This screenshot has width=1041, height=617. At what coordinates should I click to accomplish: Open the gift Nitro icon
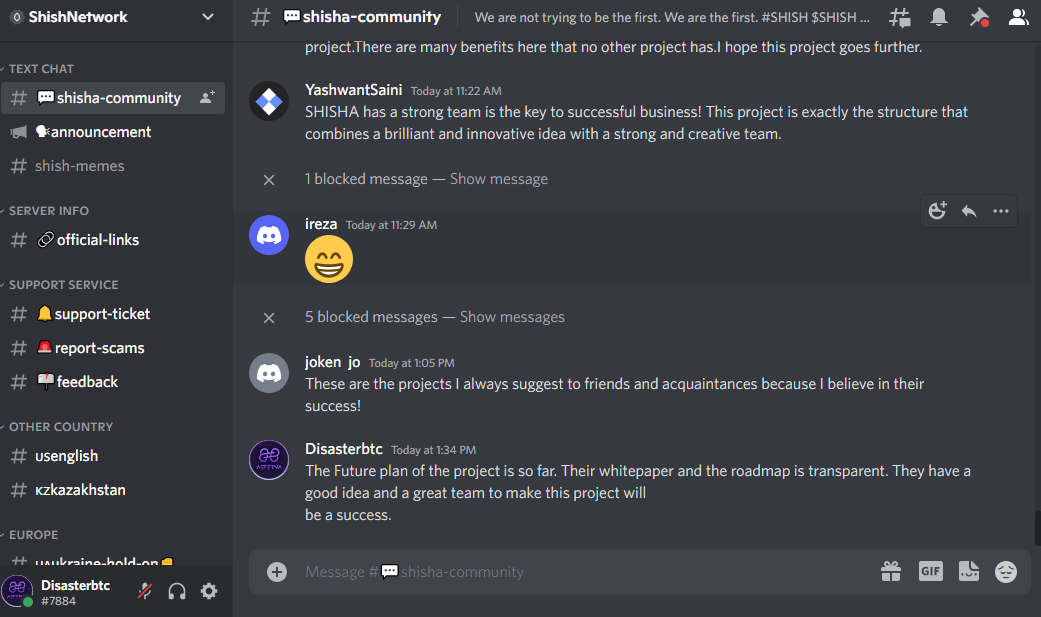891,571
